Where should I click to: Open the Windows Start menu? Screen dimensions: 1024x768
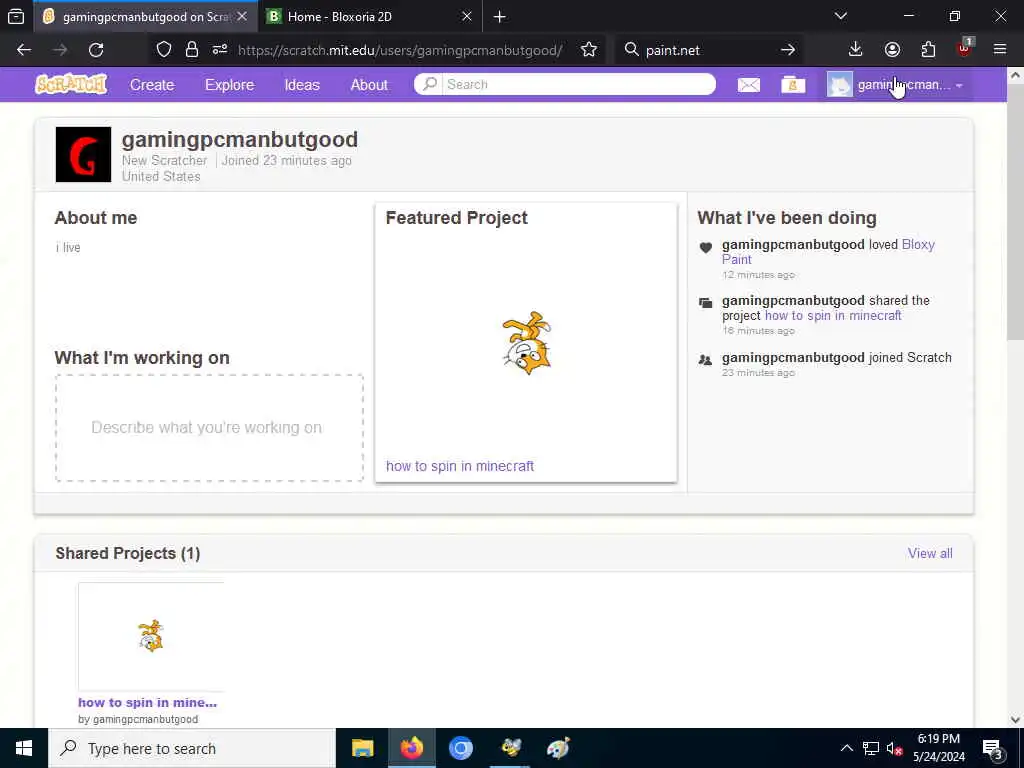(x=24, y=748)
